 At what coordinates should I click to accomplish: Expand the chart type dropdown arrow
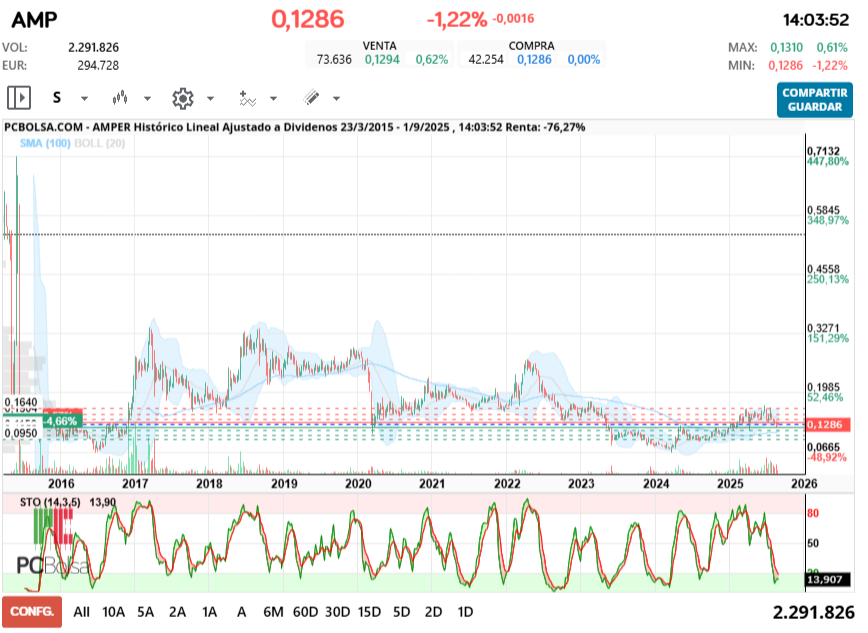click(x=147, y=99)
